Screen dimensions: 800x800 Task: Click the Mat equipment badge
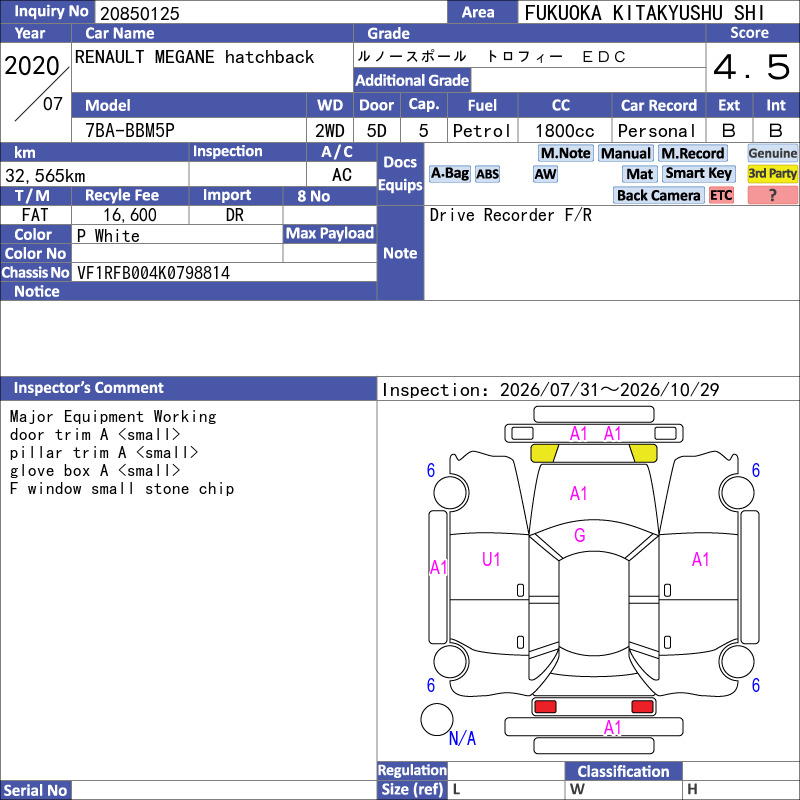pos(640,174)
